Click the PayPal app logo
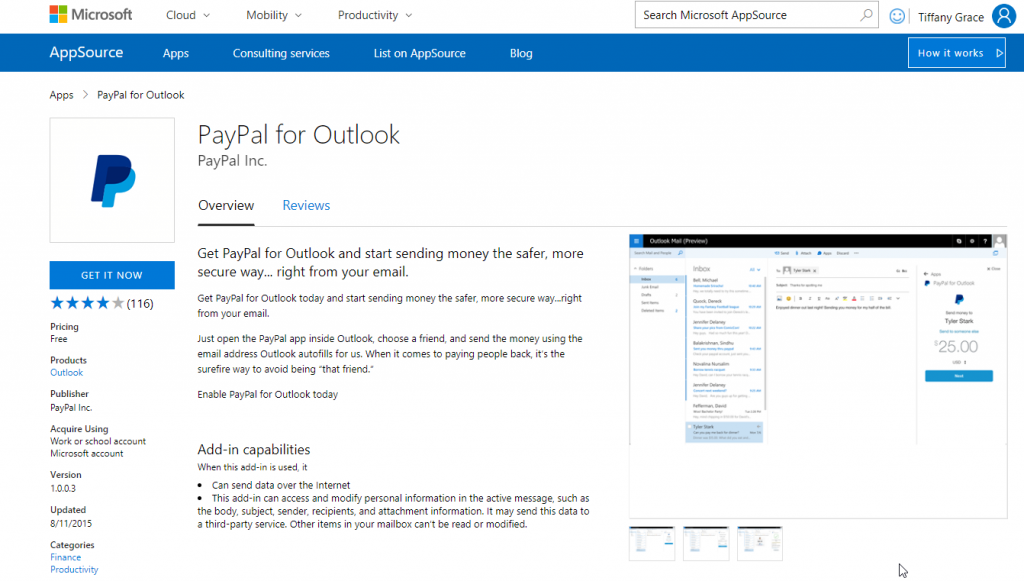The width and height of the screenshot is (1024, 581). pyautogui.click(x=112, y=180)
